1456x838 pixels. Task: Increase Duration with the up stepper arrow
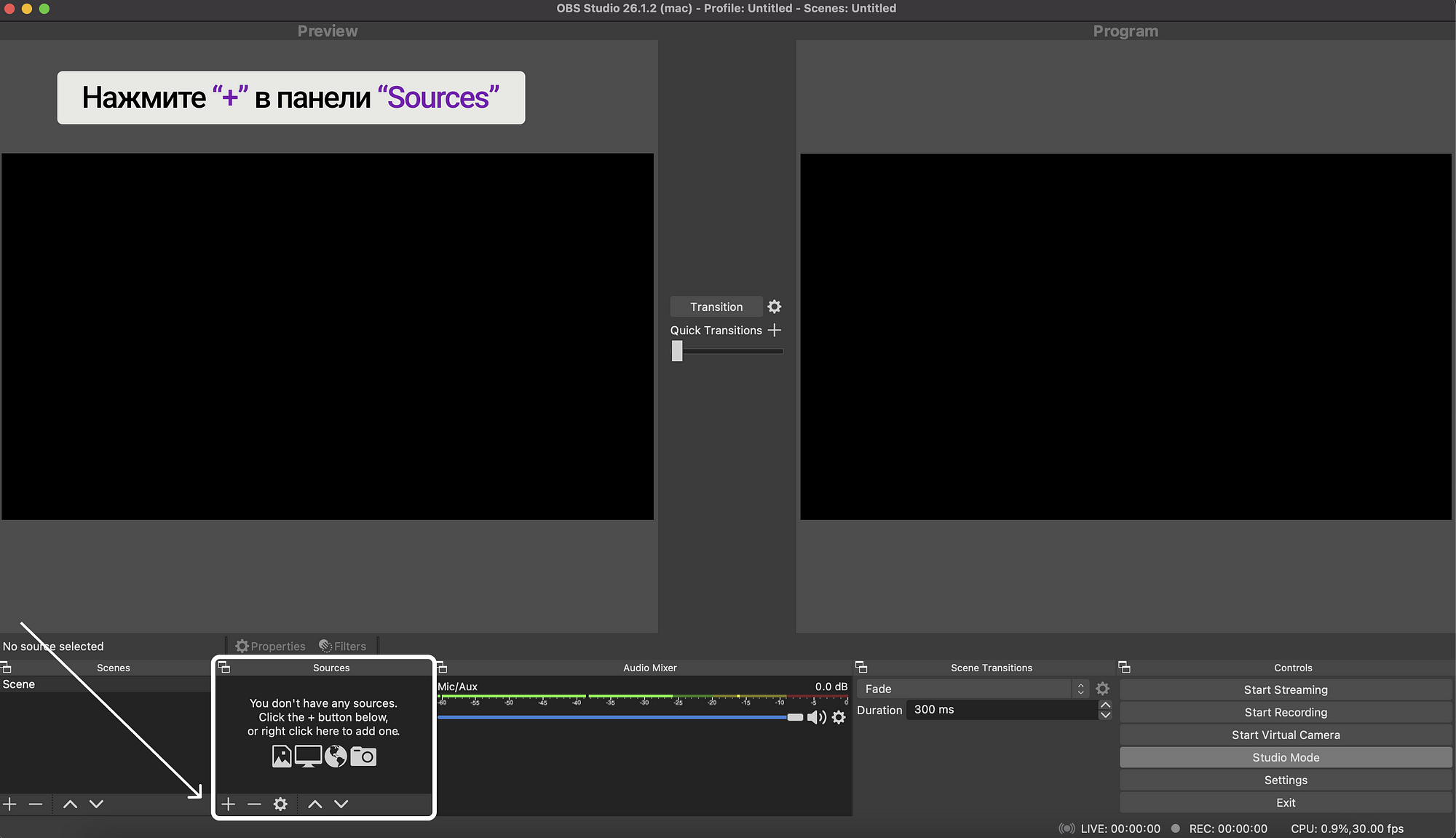coord(1105,705)
